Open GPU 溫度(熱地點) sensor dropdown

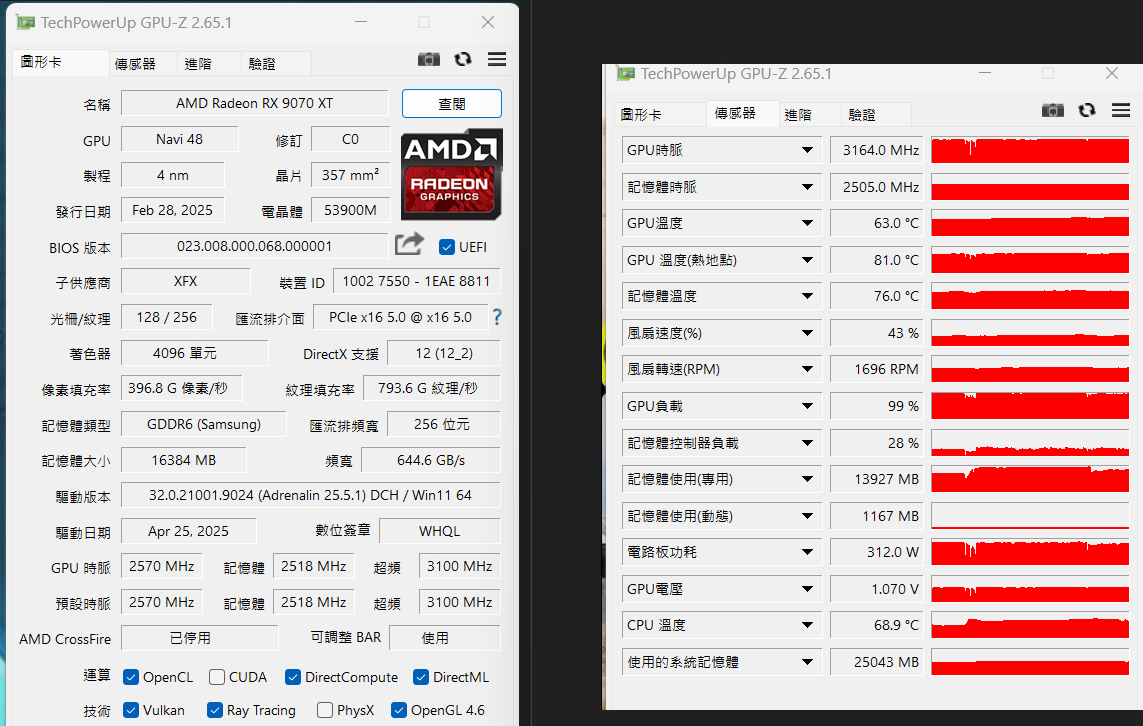pos(807,259)
